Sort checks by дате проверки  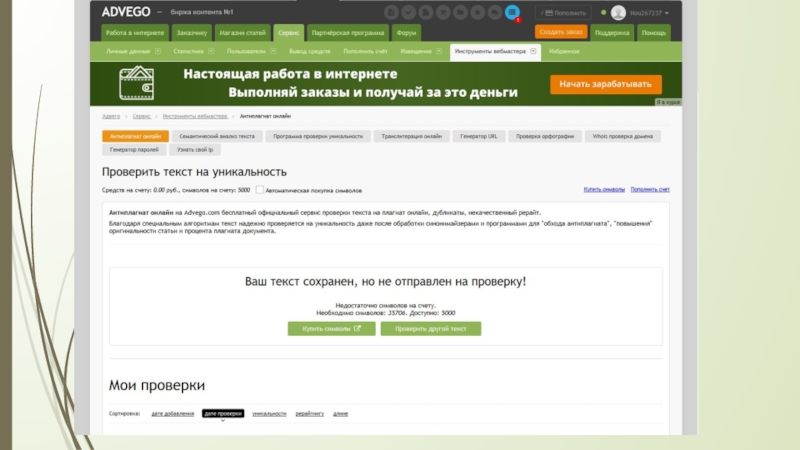point(223,414)
